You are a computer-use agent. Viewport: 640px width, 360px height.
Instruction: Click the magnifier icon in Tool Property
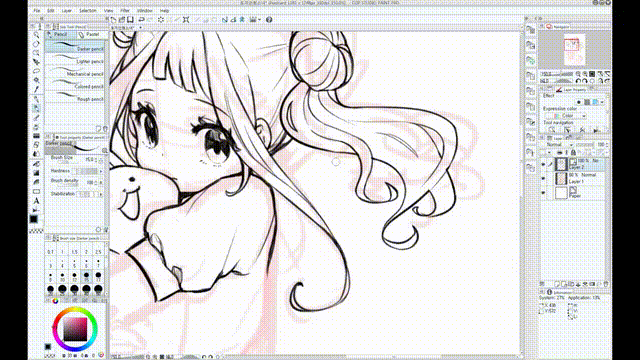(104, 151)
